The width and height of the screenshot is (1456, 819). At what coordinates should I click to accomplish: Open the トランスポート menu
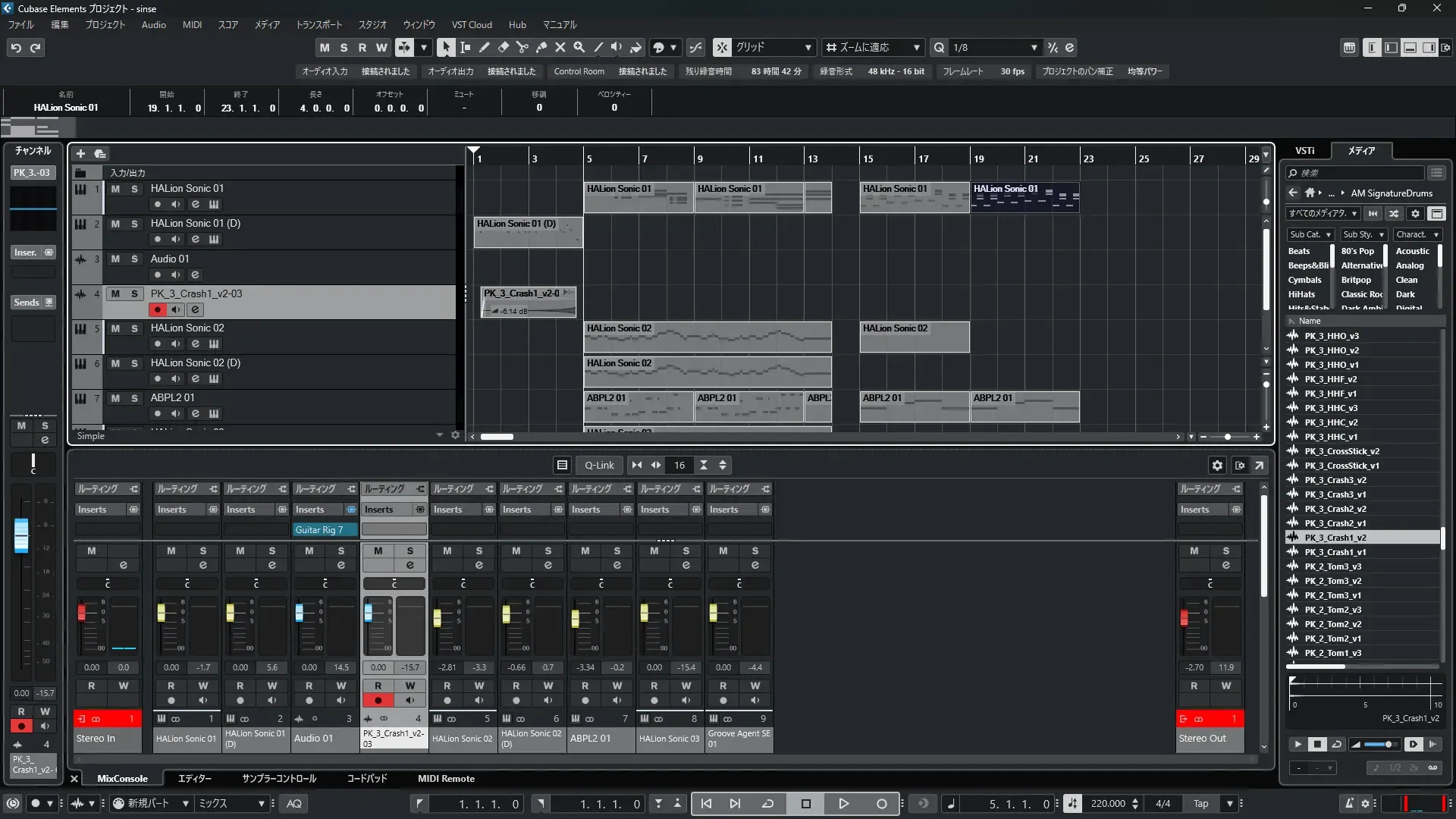318,25
